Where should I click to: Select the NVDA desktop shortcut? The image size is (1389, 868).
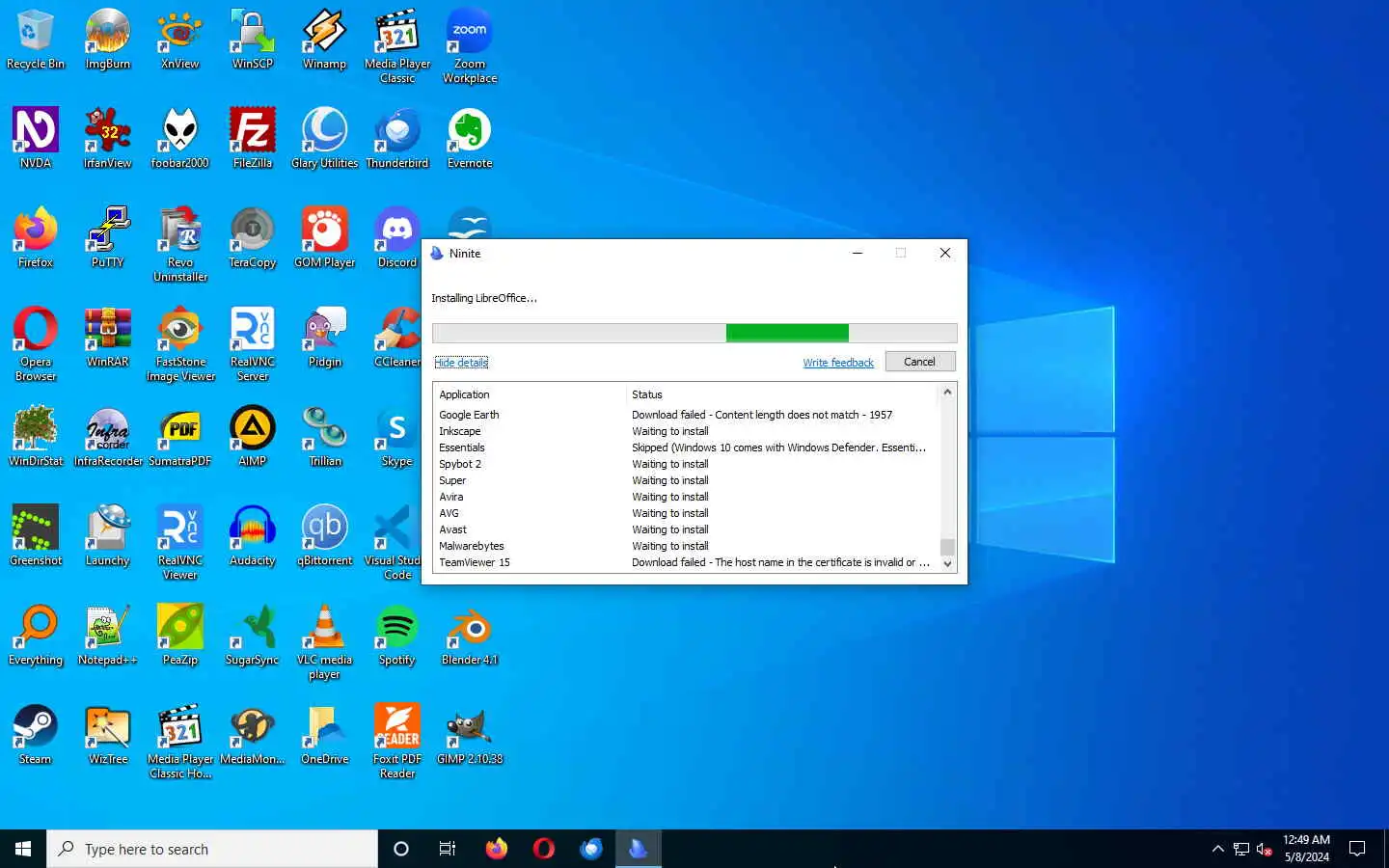pyautogui.click(x=35, y=139)
